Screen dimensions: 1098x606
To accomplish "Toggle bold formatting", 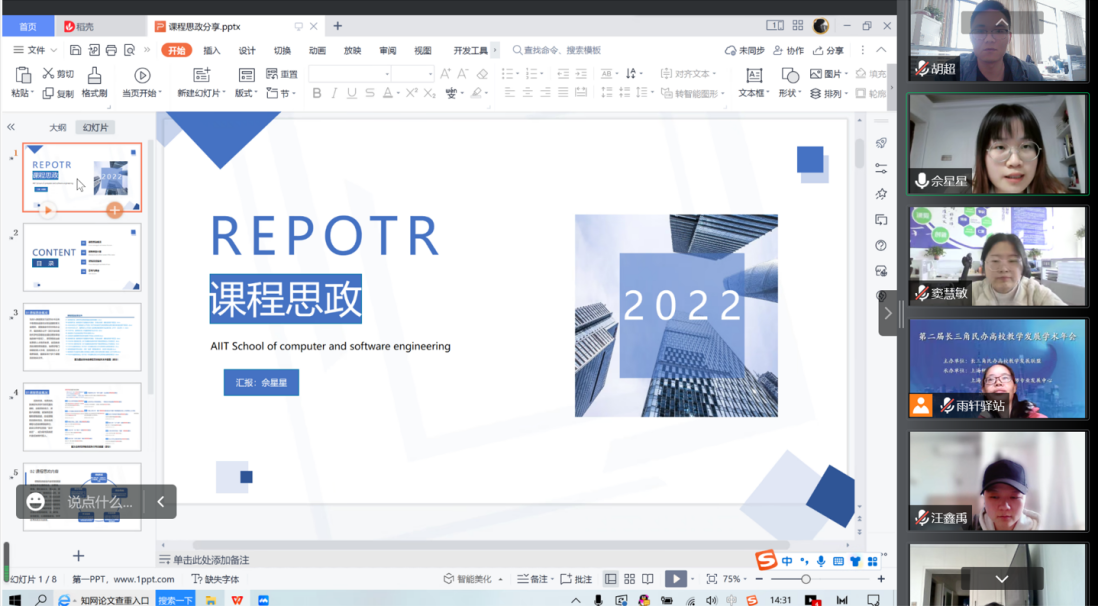I will 315,92.
